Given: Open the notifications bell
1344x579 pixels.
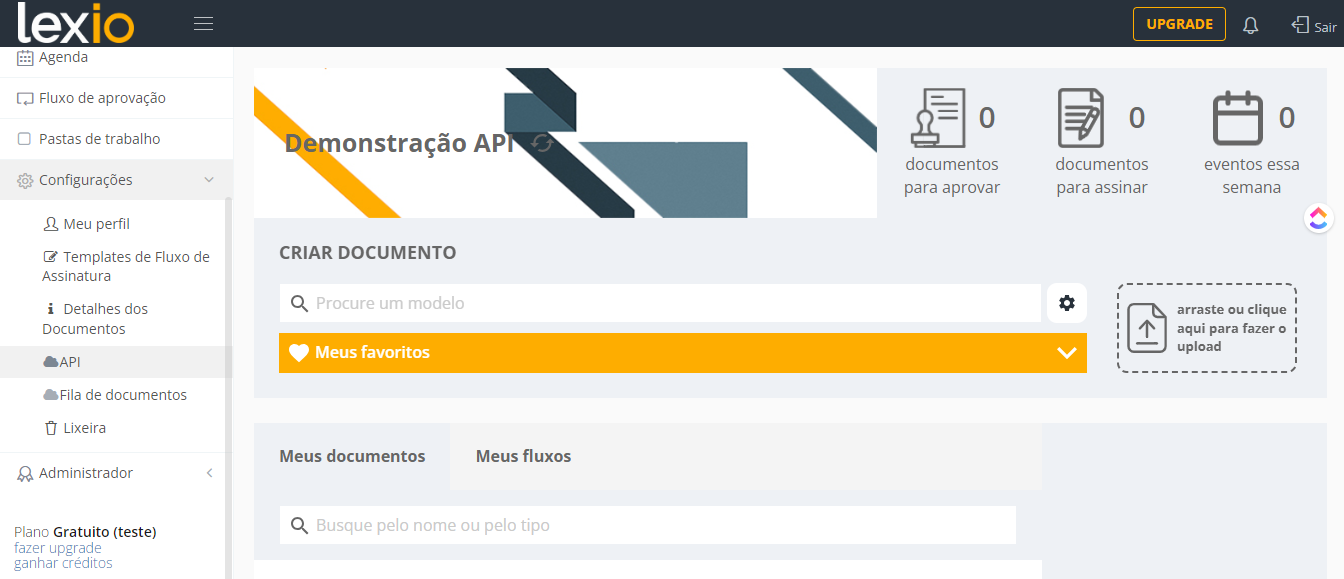Looking at the screenshot, I should click(1250, 25).
